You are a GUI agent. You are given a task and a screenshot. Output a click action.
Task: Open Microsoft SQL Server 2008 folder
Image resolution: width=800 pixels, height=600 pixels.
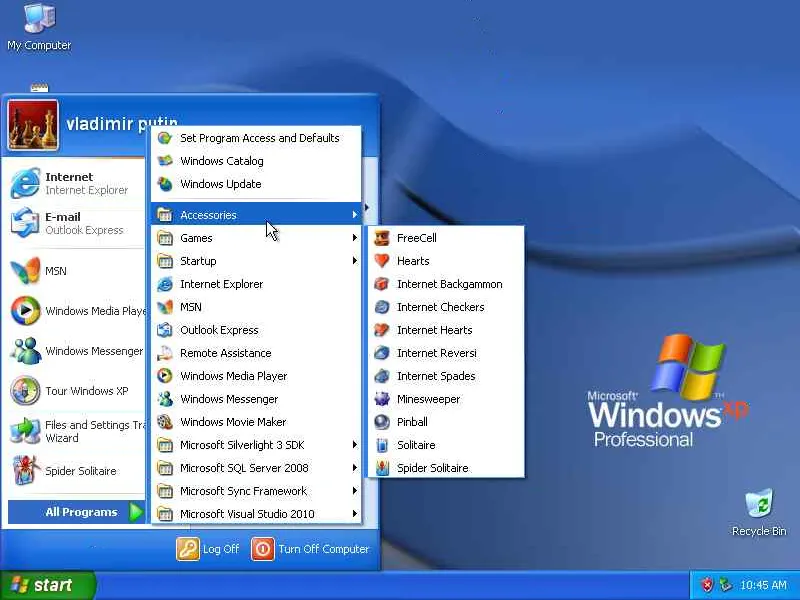(x=256, y=468)
